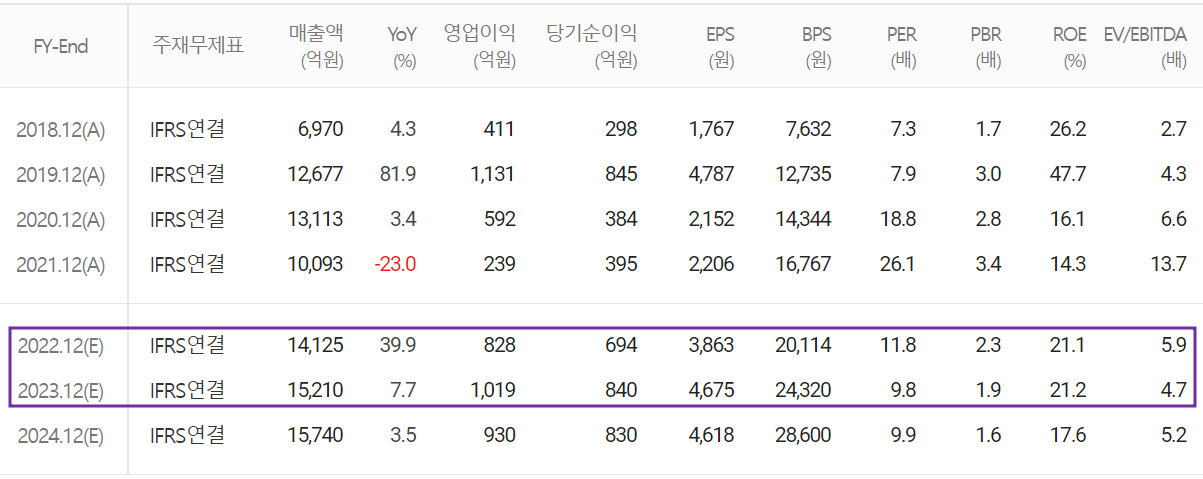The width and height of the screenshot is (1203, 479).
Task: Click revenue value 6,970
Action: click(321, 129)
